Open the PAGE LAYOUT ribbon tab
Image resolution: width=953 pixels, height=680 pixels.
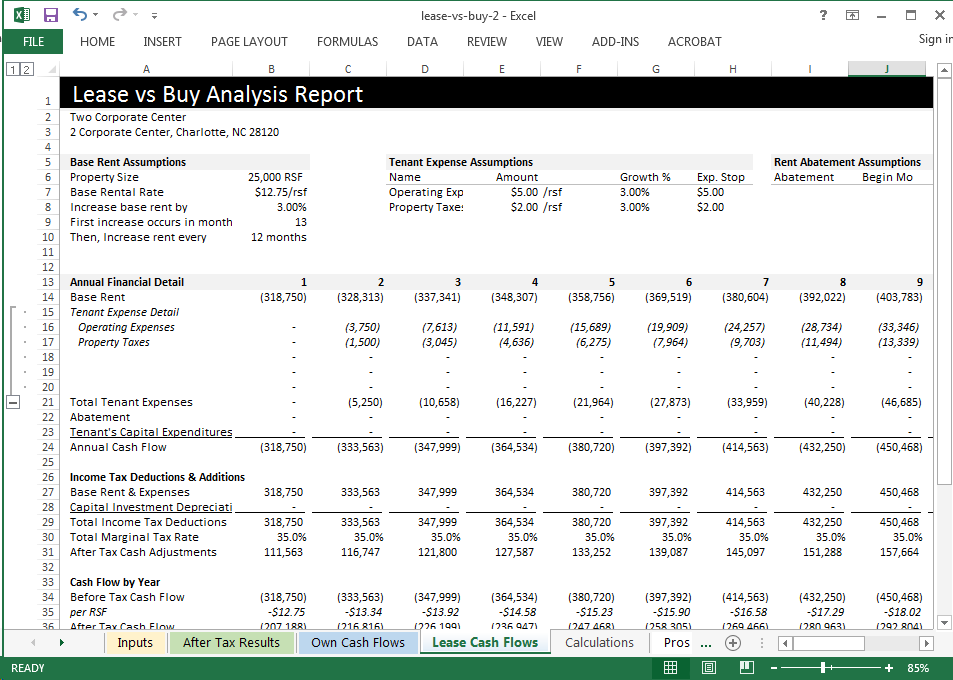coord(249,41)
